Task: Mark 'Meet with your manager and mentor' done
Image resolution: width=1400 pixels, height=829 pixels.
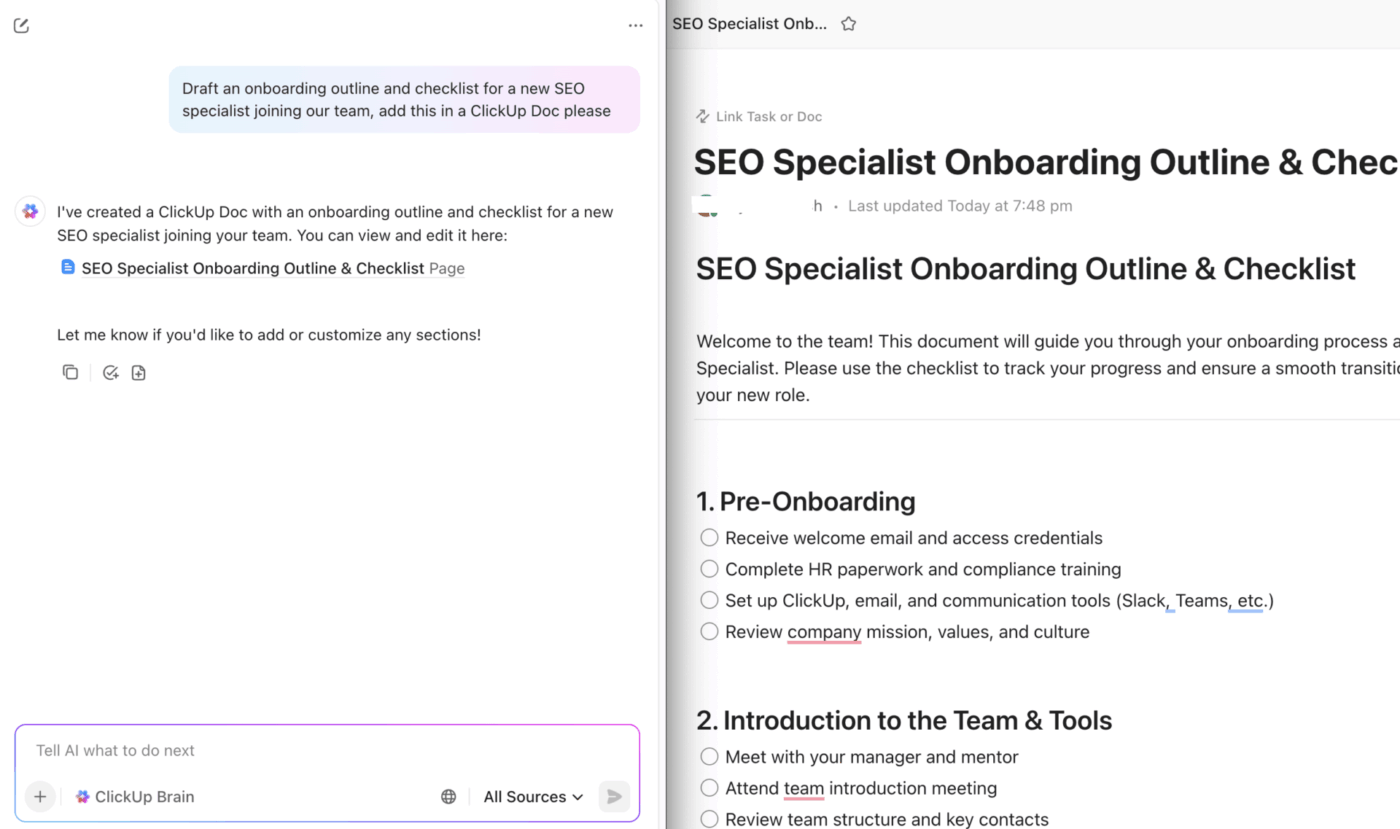Action: point(709,757)
